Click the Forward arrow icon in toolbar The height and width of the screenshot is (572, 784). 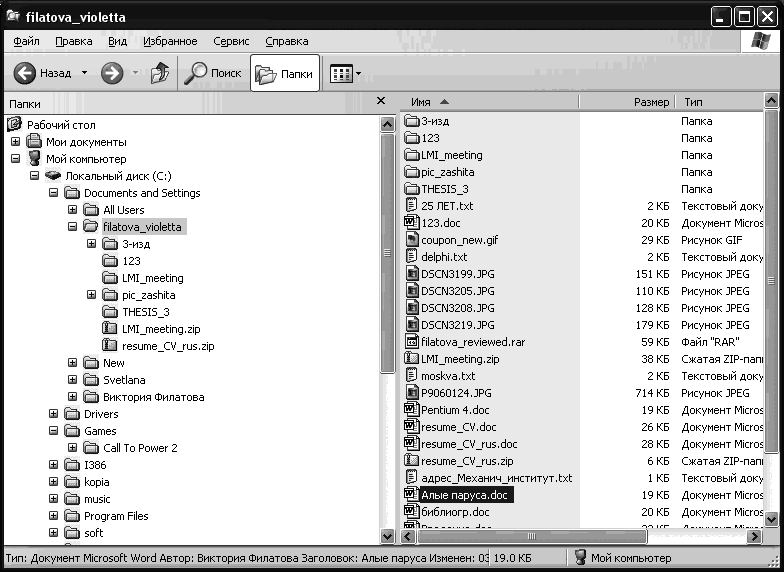112,73
